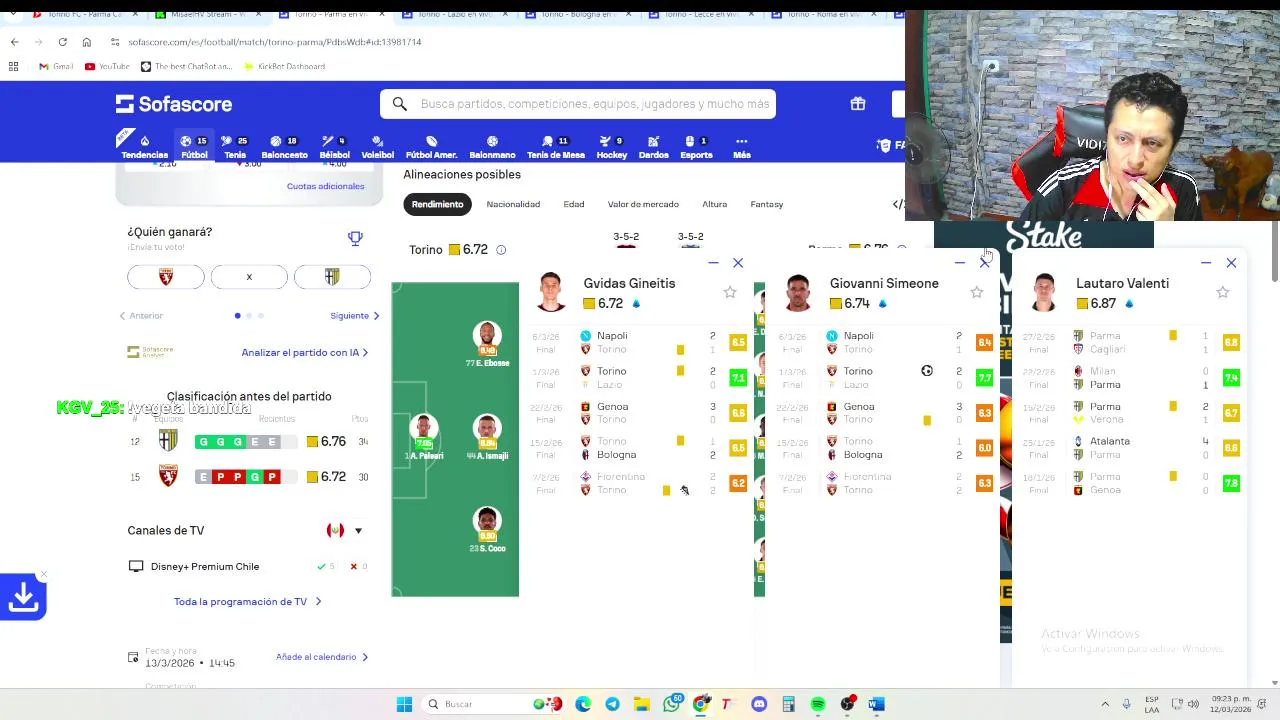Screen dimensions: 1280x720
Task: Open the Fútbol section
Action: [x=194, y=147]
